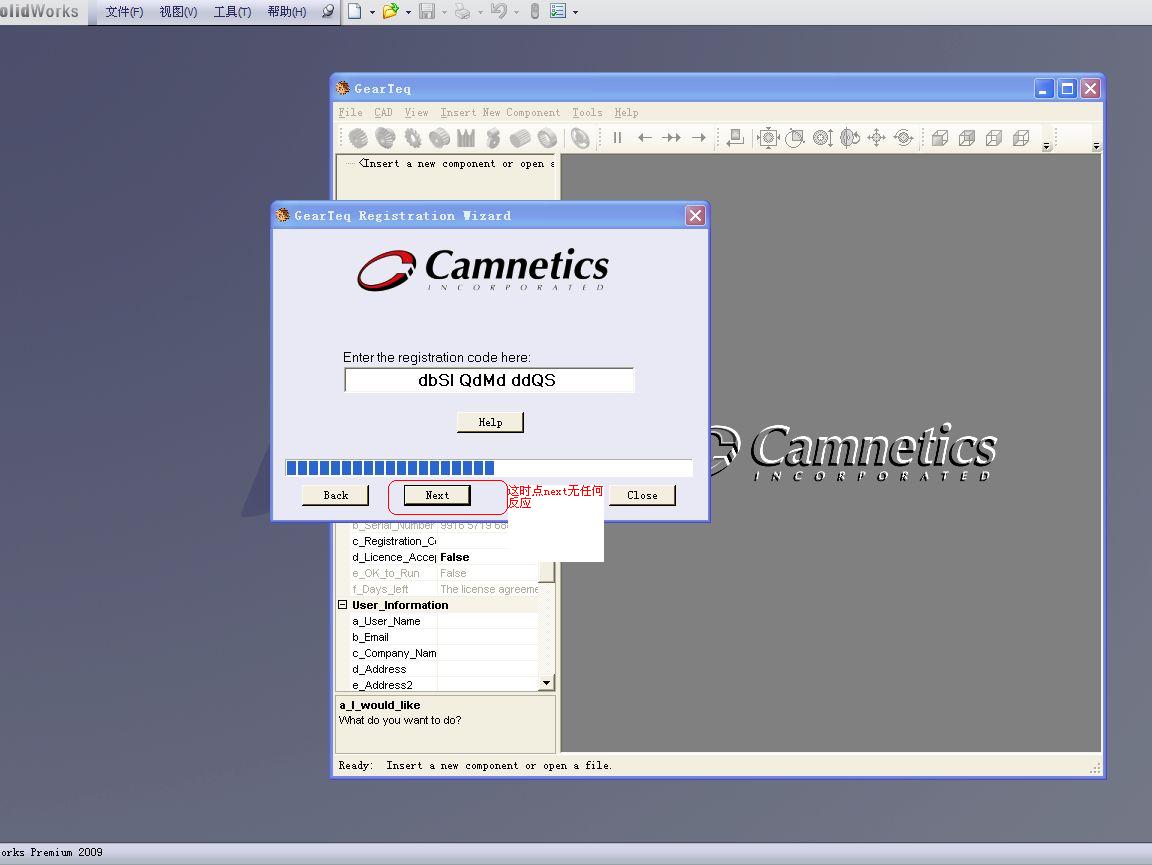Insert a spur gear from GearTeq toolbar

[x=359, y=137]
